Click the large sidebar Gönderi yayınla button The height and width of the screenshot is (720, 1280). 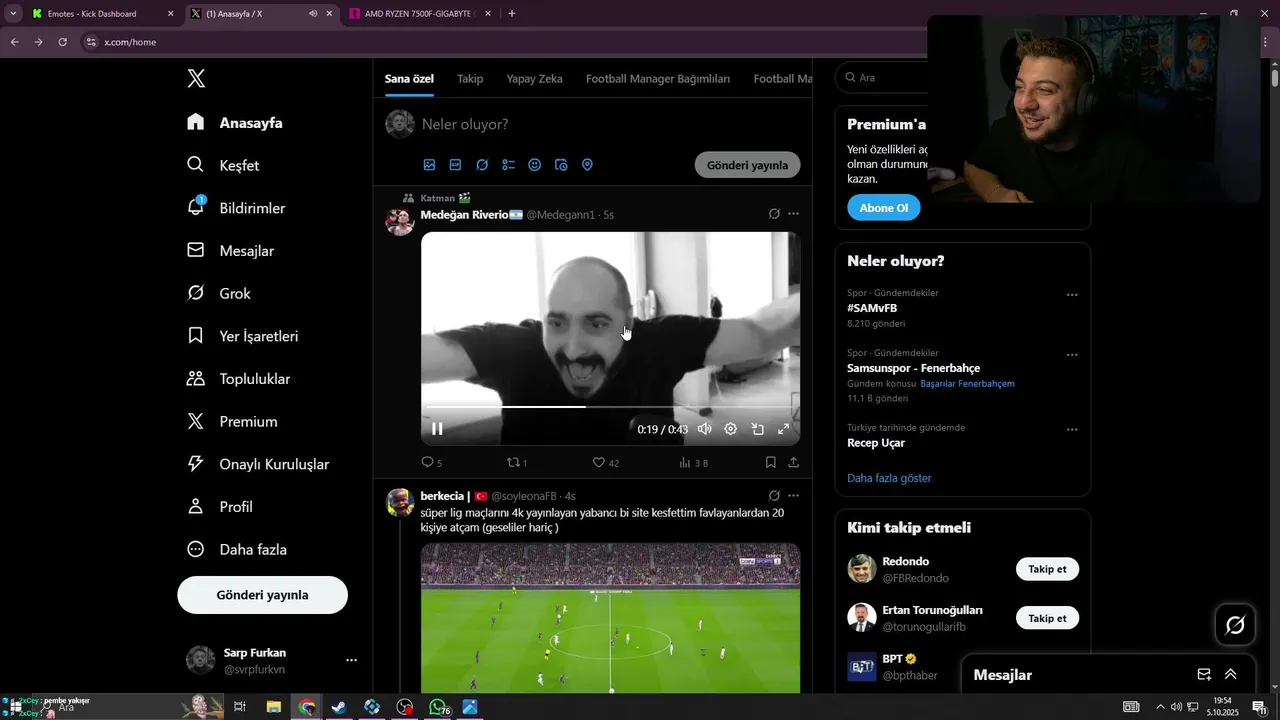coord(262,595)
